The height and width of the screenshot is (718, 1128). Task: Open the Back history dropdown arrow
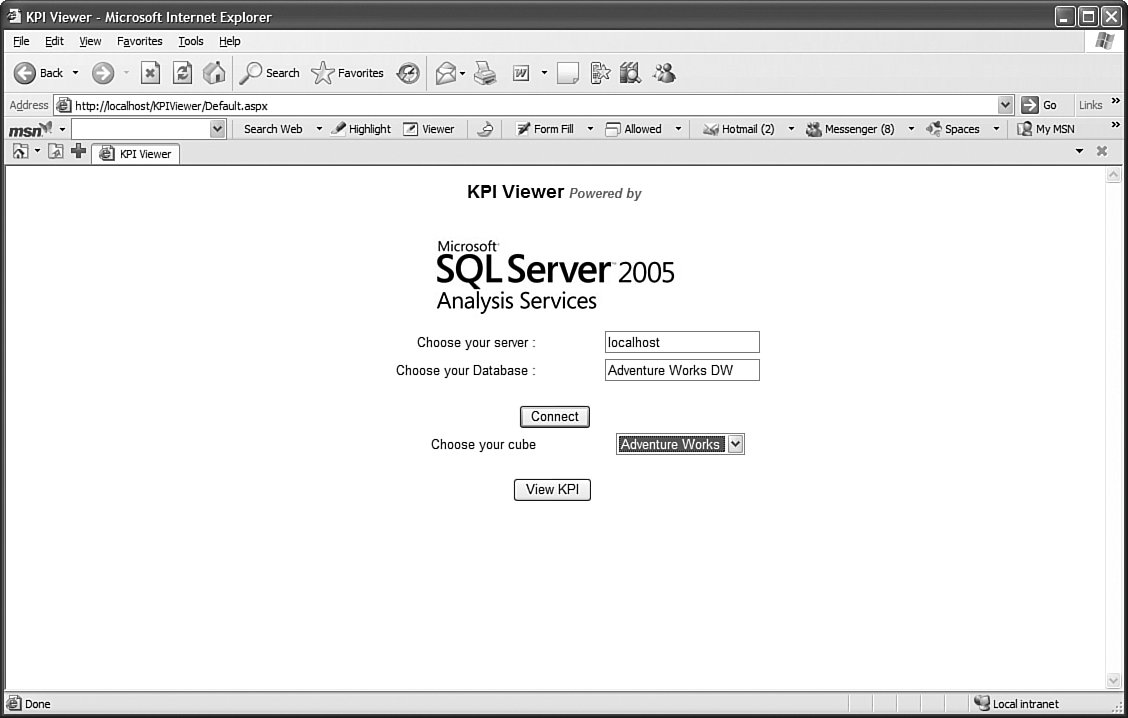(x=76, y=73)
